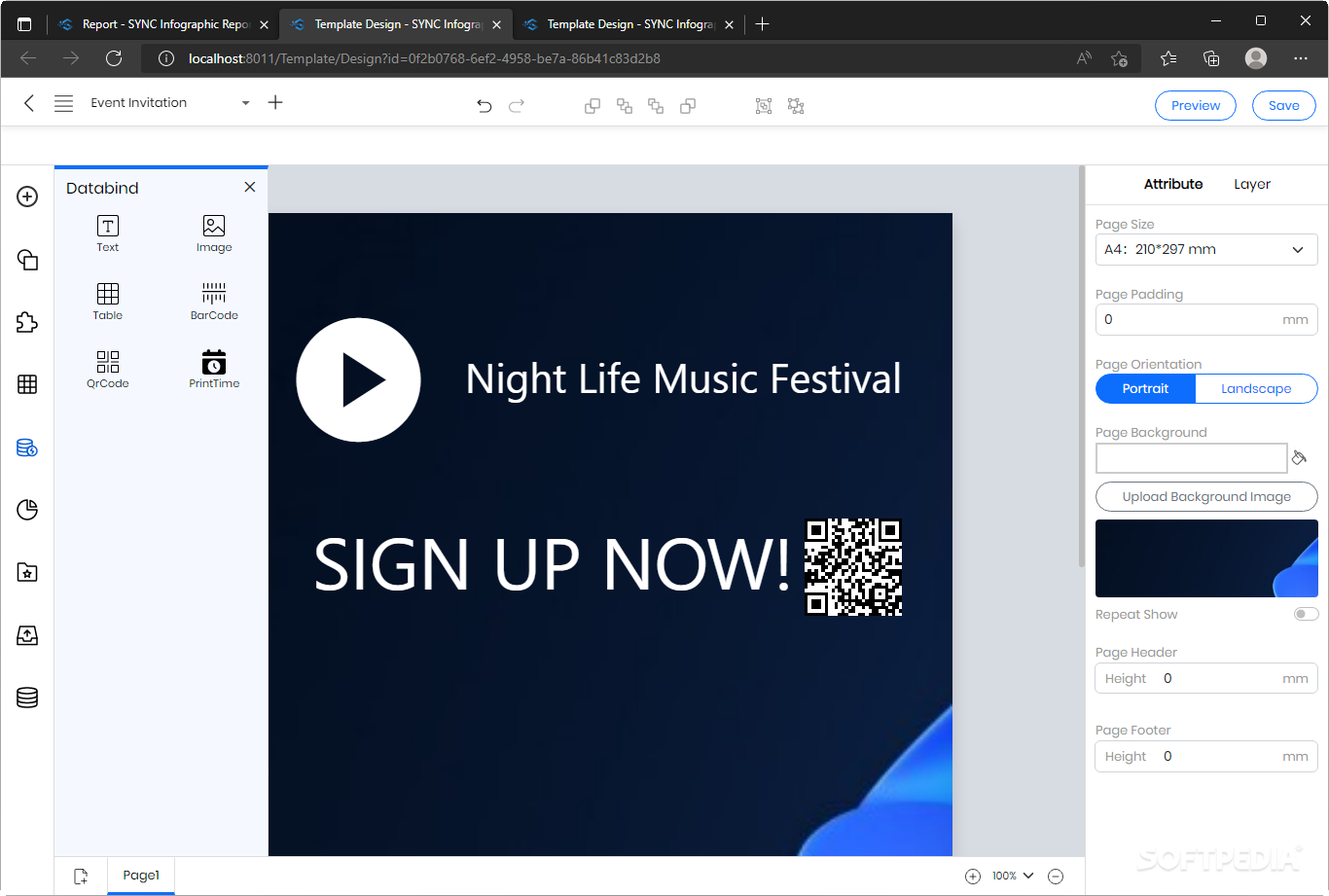Select the SIGN UP NOW! text
Image resolution: width=1329 pixels, height=896 pixels.
coord(552,564)
